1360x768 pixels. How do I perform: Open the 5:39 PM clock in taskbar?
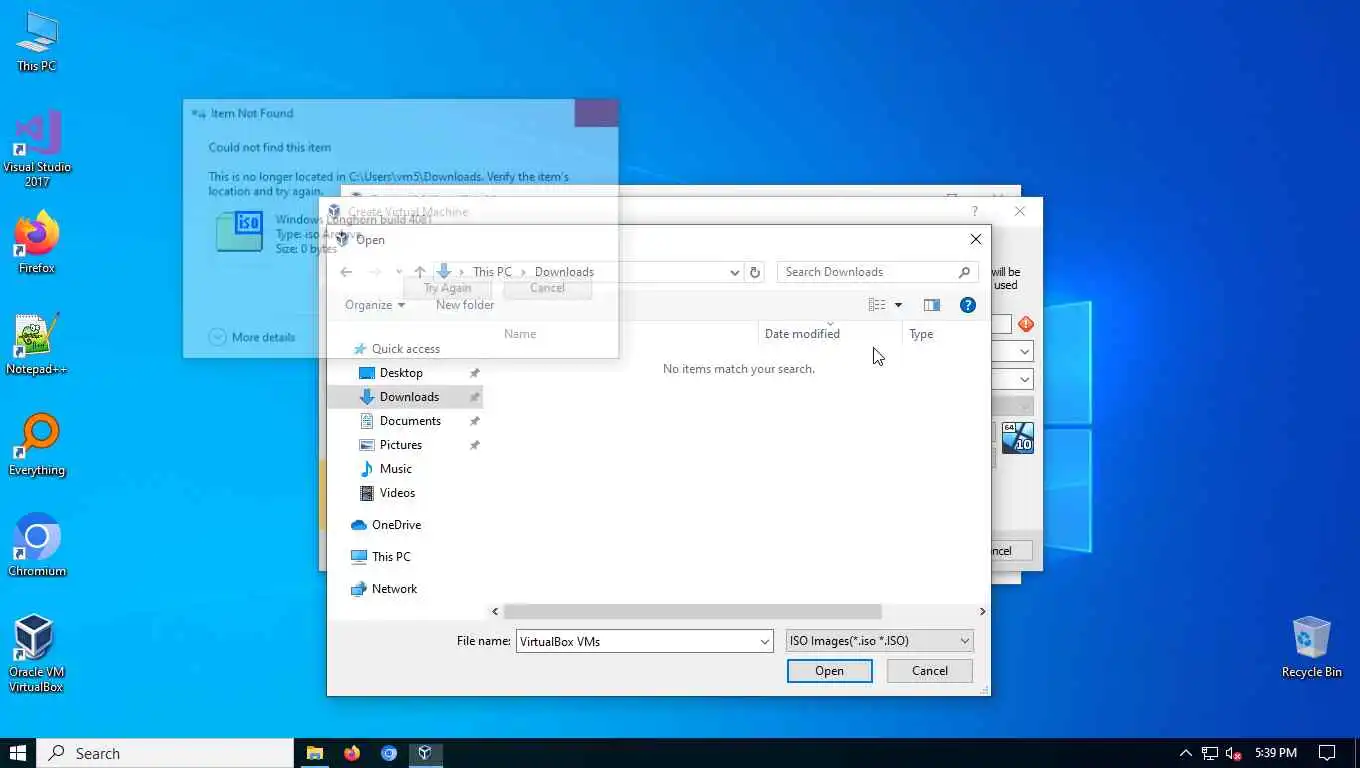tap(1275, 753)
